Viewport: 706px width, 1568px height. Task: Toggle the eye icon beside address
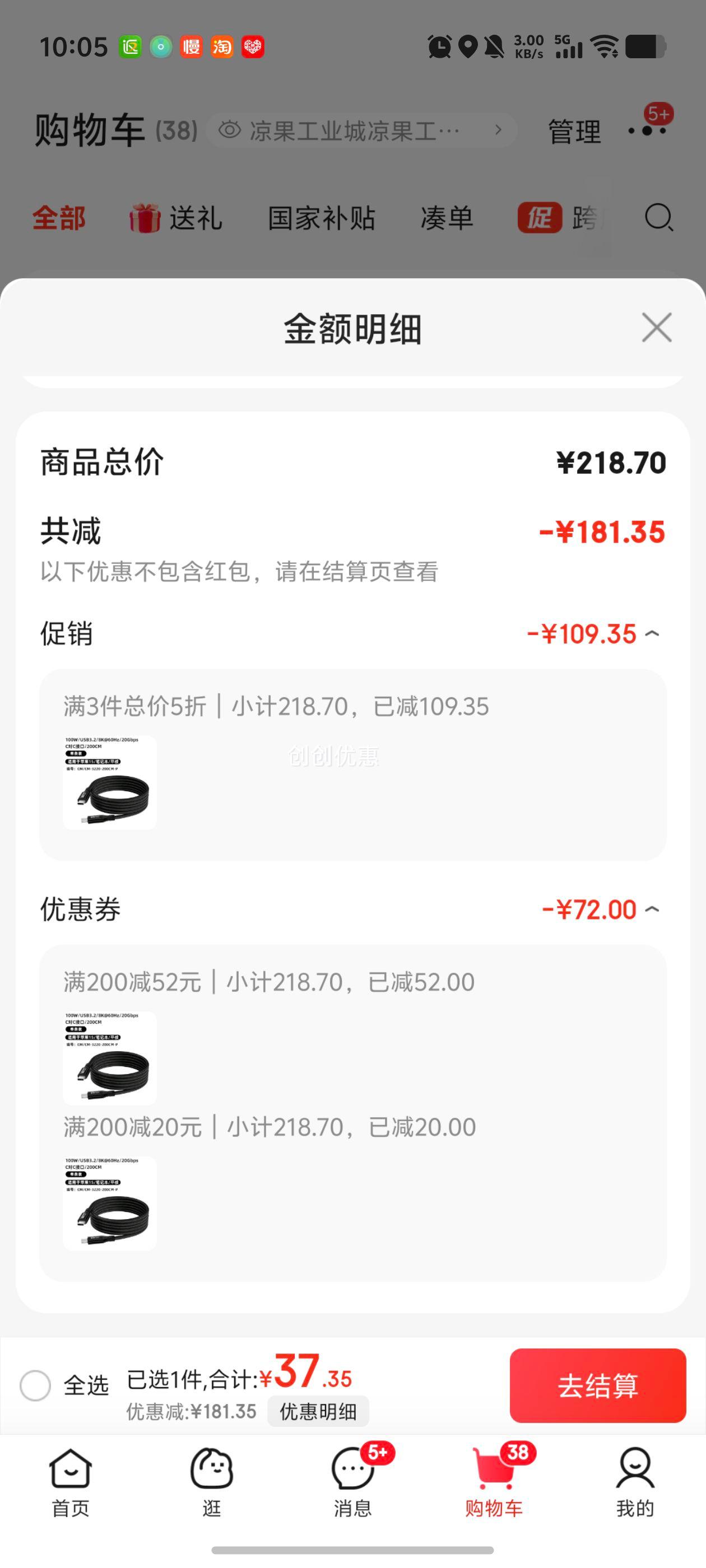click(230, 130)
